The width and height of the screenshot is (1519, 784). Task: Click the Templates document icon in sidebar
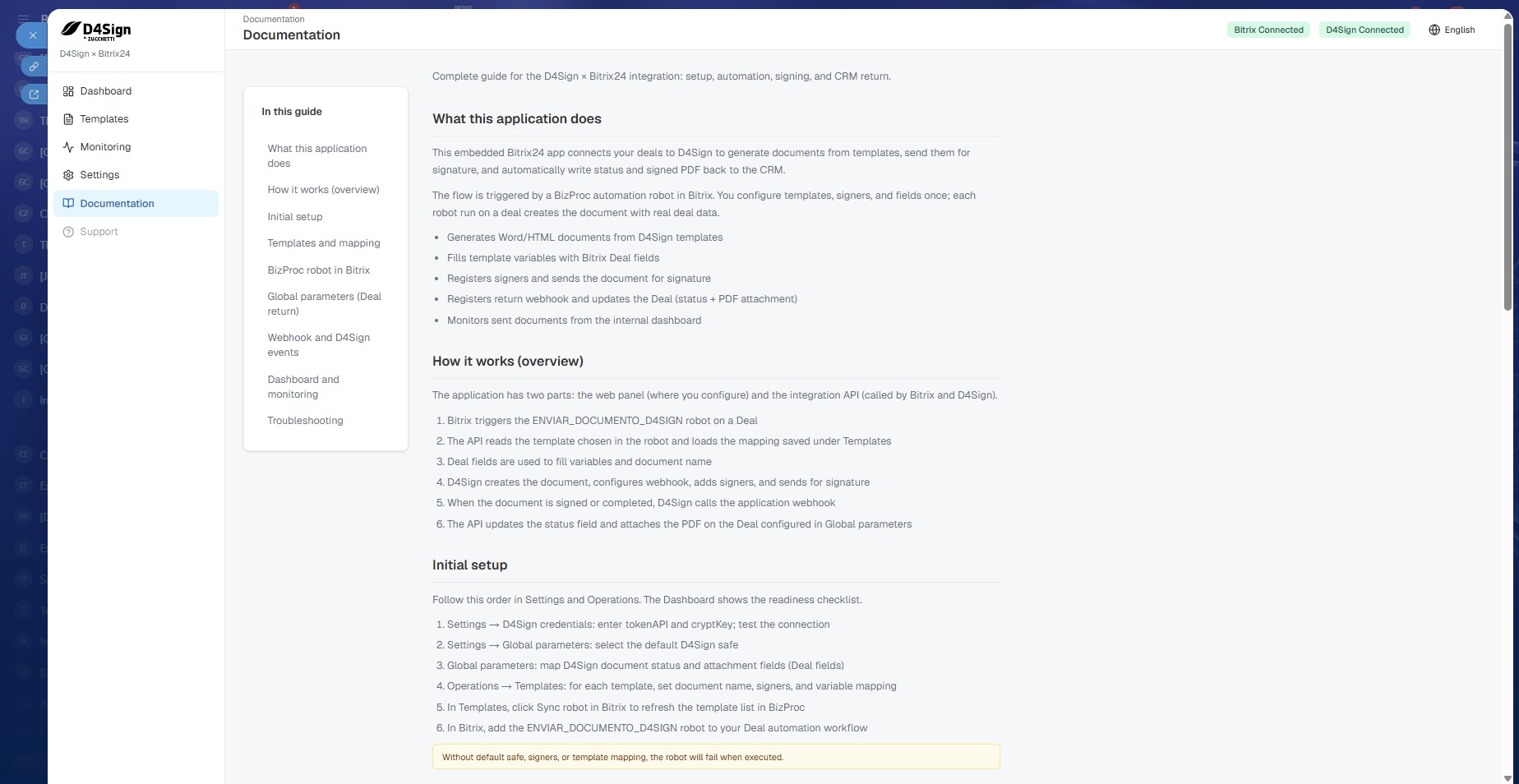click(68, 119)
